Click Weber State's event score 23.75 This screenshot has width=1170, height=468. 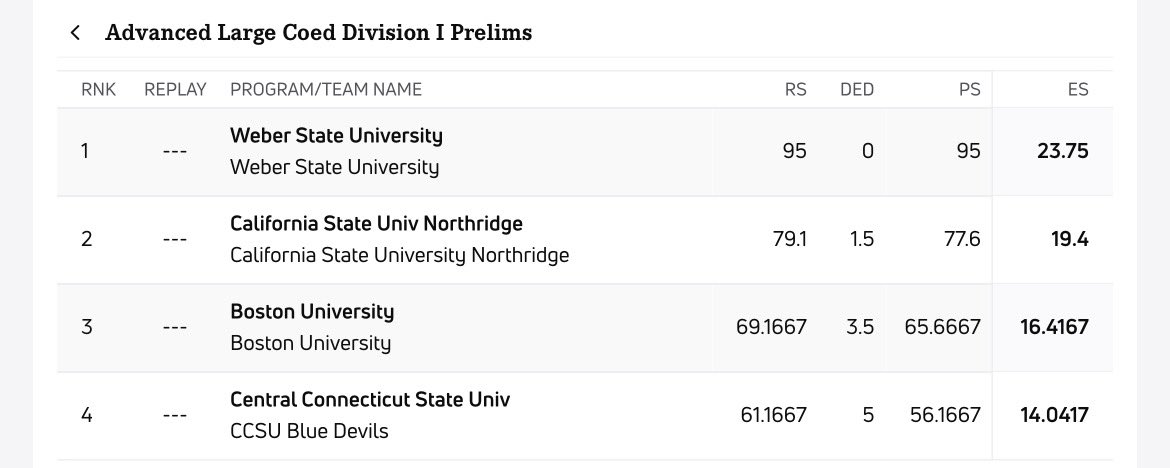click(1061, 152)
